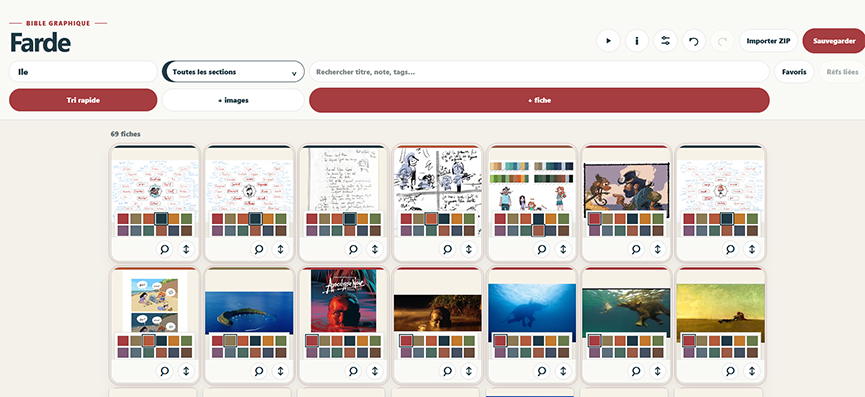This screenshot has height=397, width=865.
Task: Select the purple swatch on pirate and monkey card
Action: 594,230
